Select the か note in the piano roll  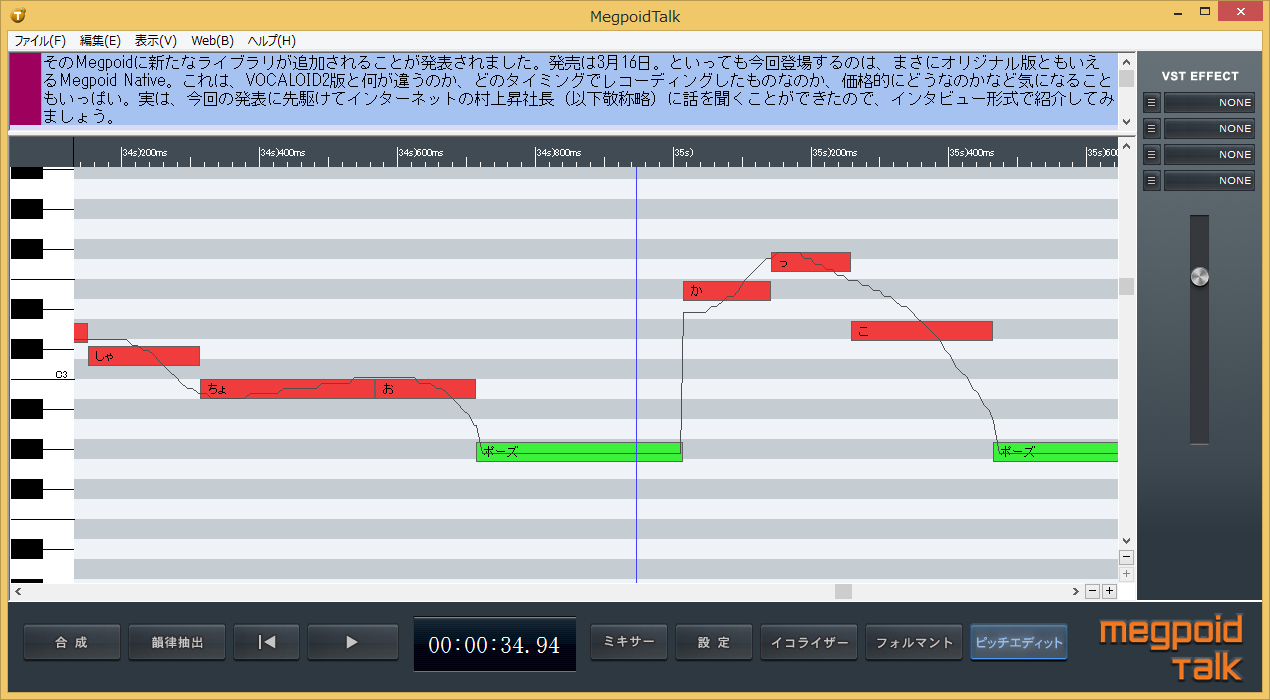click(x=727, y=291)
